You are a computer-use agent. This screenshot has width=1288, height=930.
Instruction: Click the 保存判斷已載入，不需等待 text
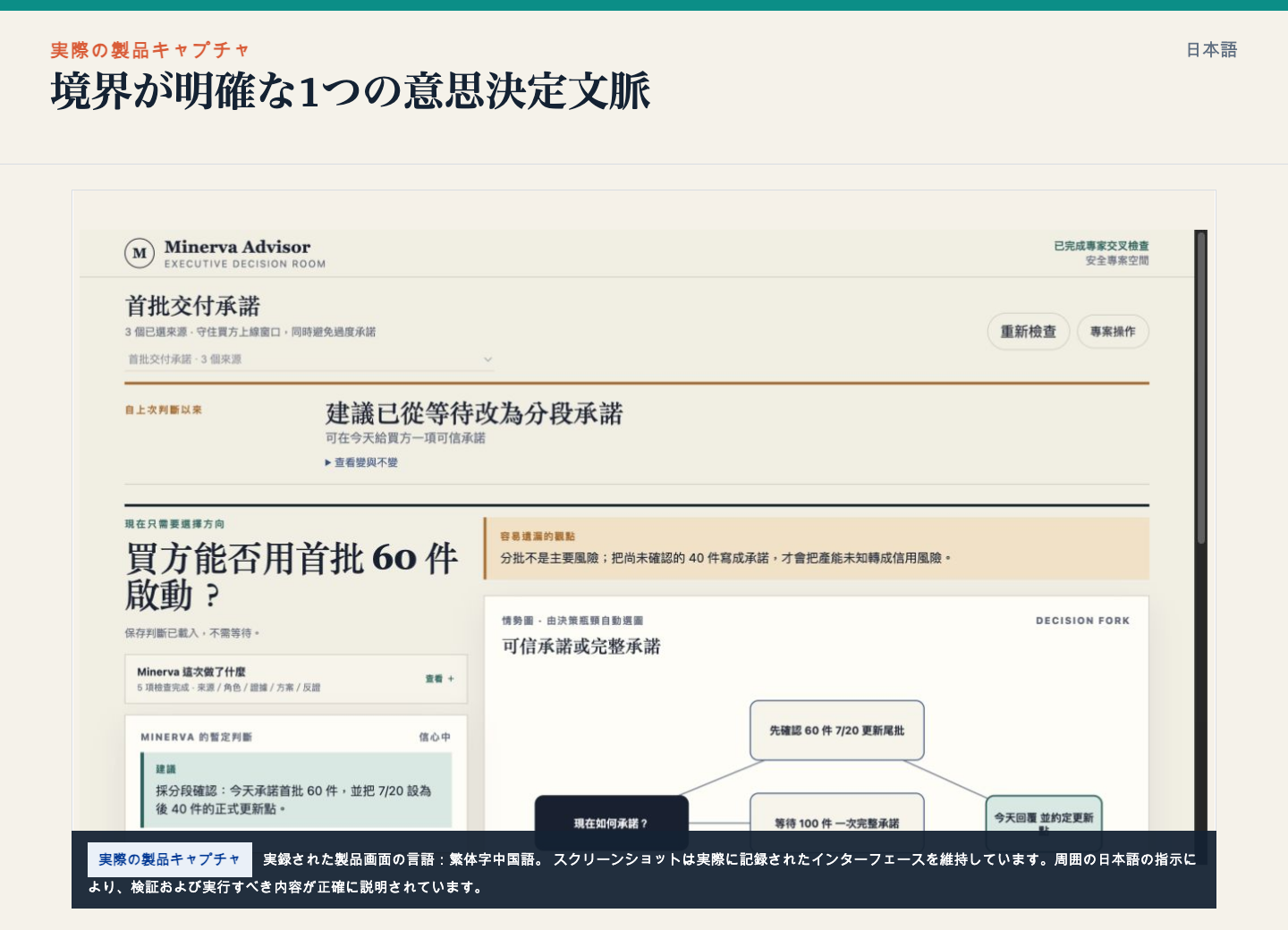tap(192, 633)
